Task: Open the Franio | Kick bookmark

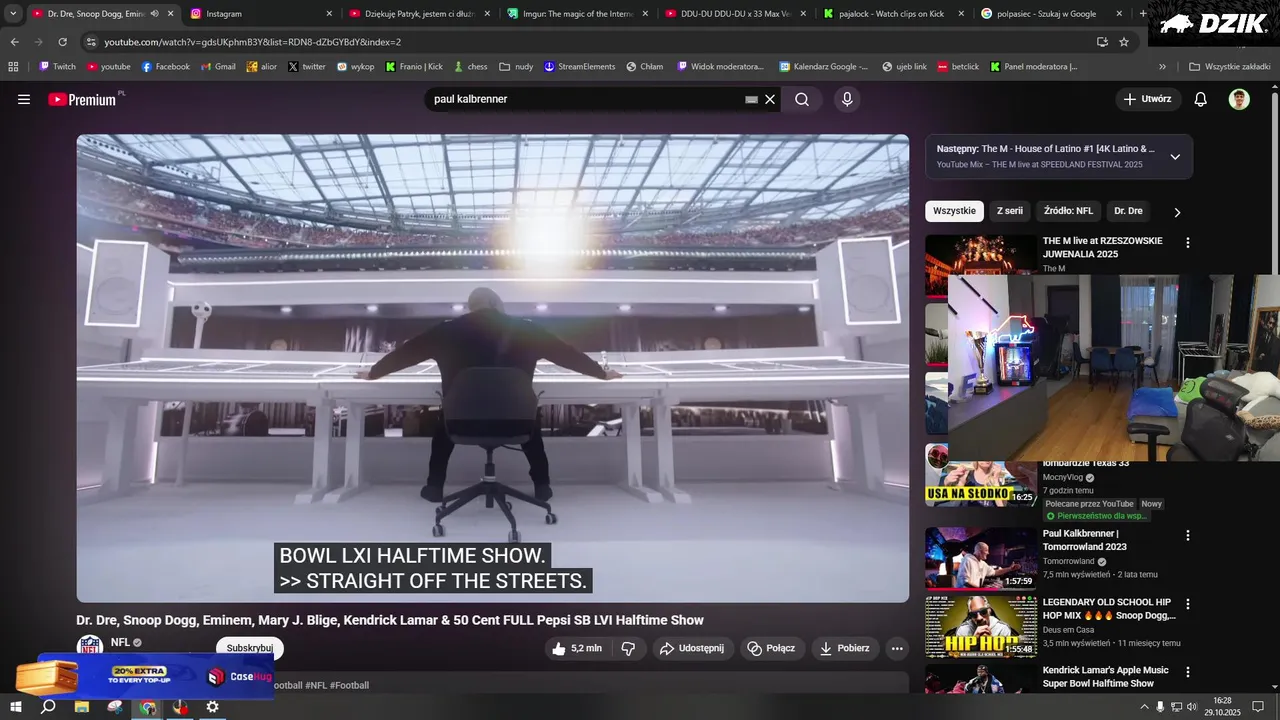Action: tap(414, 66)
